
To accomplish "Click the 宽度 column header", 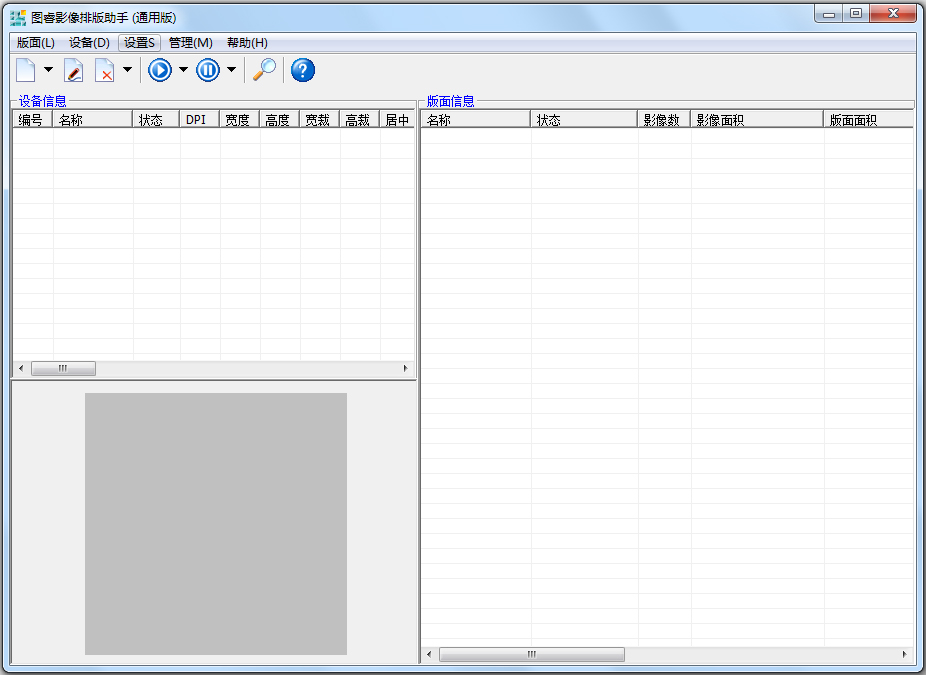I will click(240, 120).
